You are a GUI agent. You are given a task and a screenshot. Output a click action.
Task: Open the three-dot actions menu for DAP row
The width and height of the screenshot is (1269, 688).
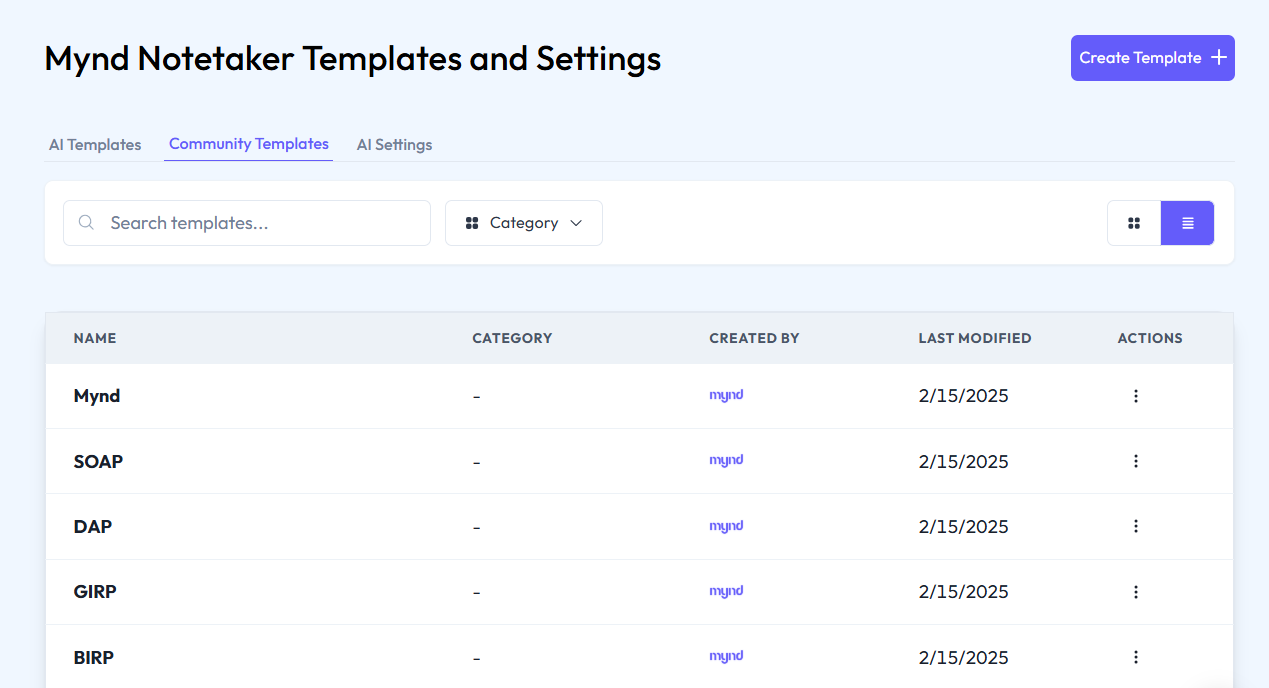(1135, 526)
